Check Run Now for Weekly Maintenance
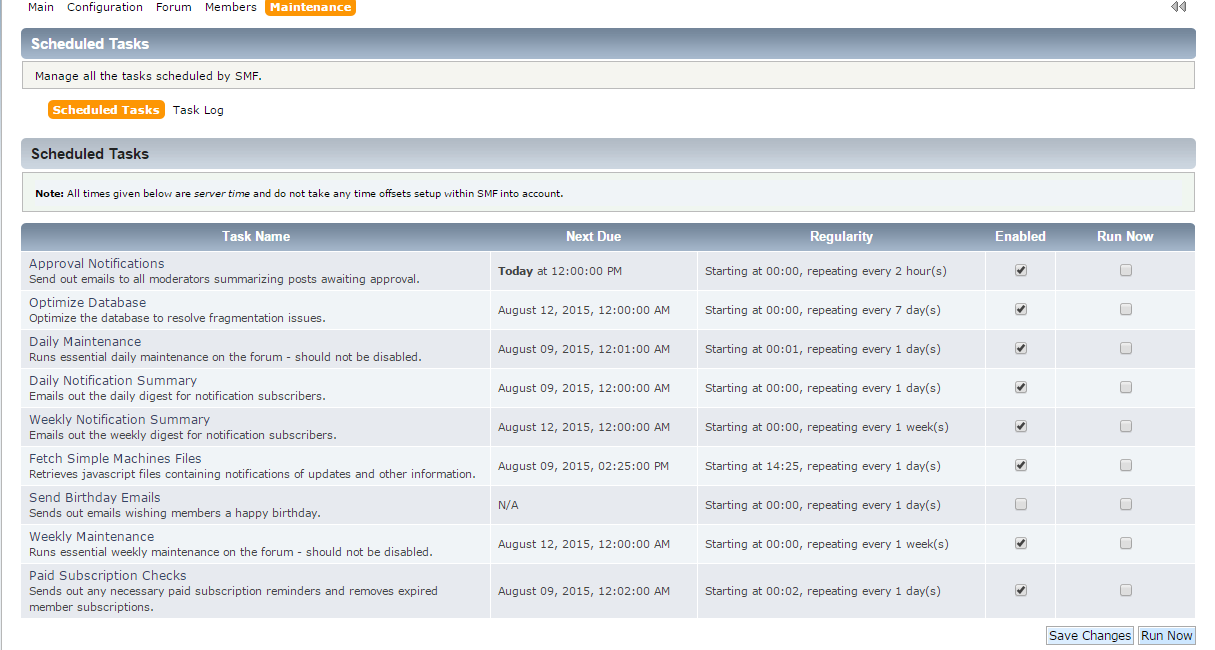The height and width of the screenshot is (650, 1215). 1126,543
